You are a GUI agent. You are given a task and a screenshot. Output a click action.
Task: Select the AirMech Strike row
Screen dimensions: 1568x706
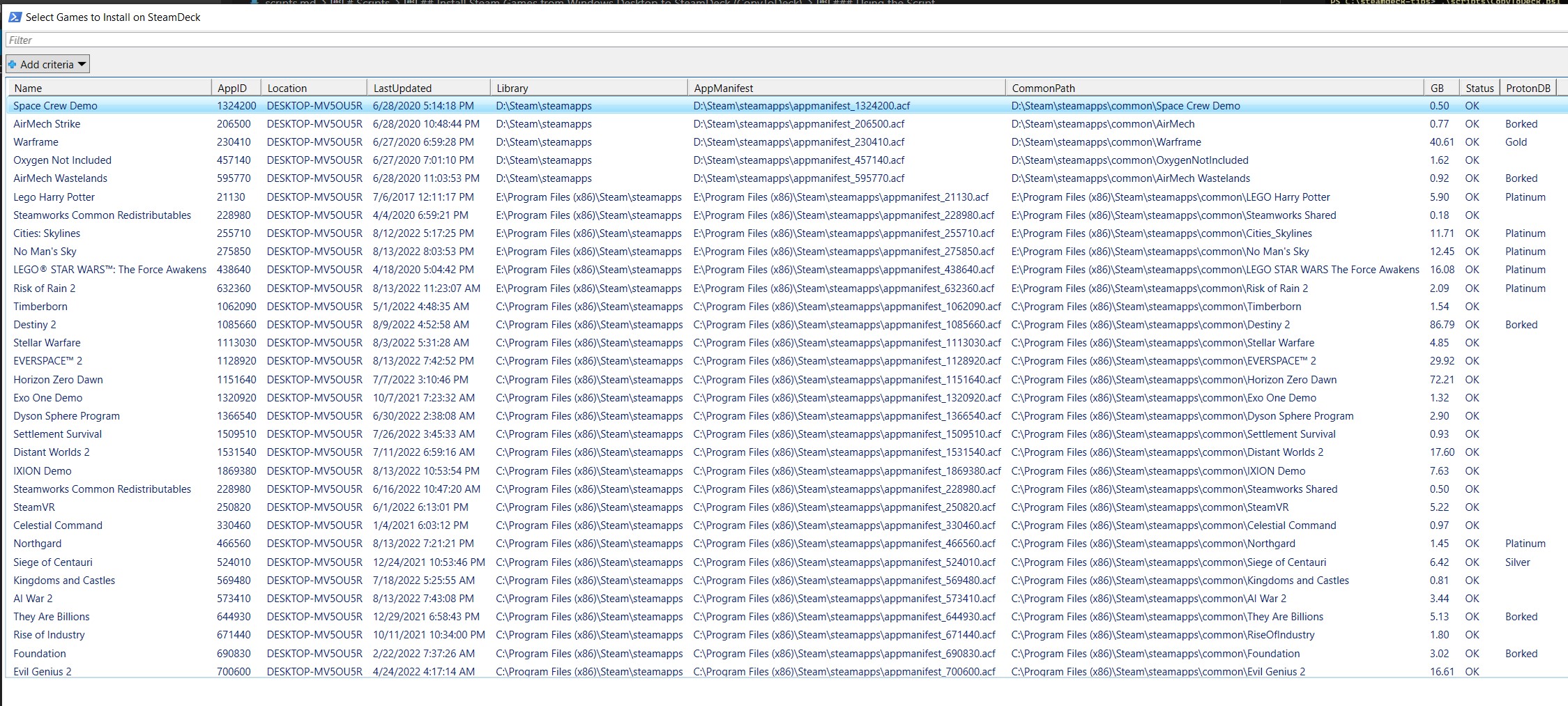pos(786,124)
